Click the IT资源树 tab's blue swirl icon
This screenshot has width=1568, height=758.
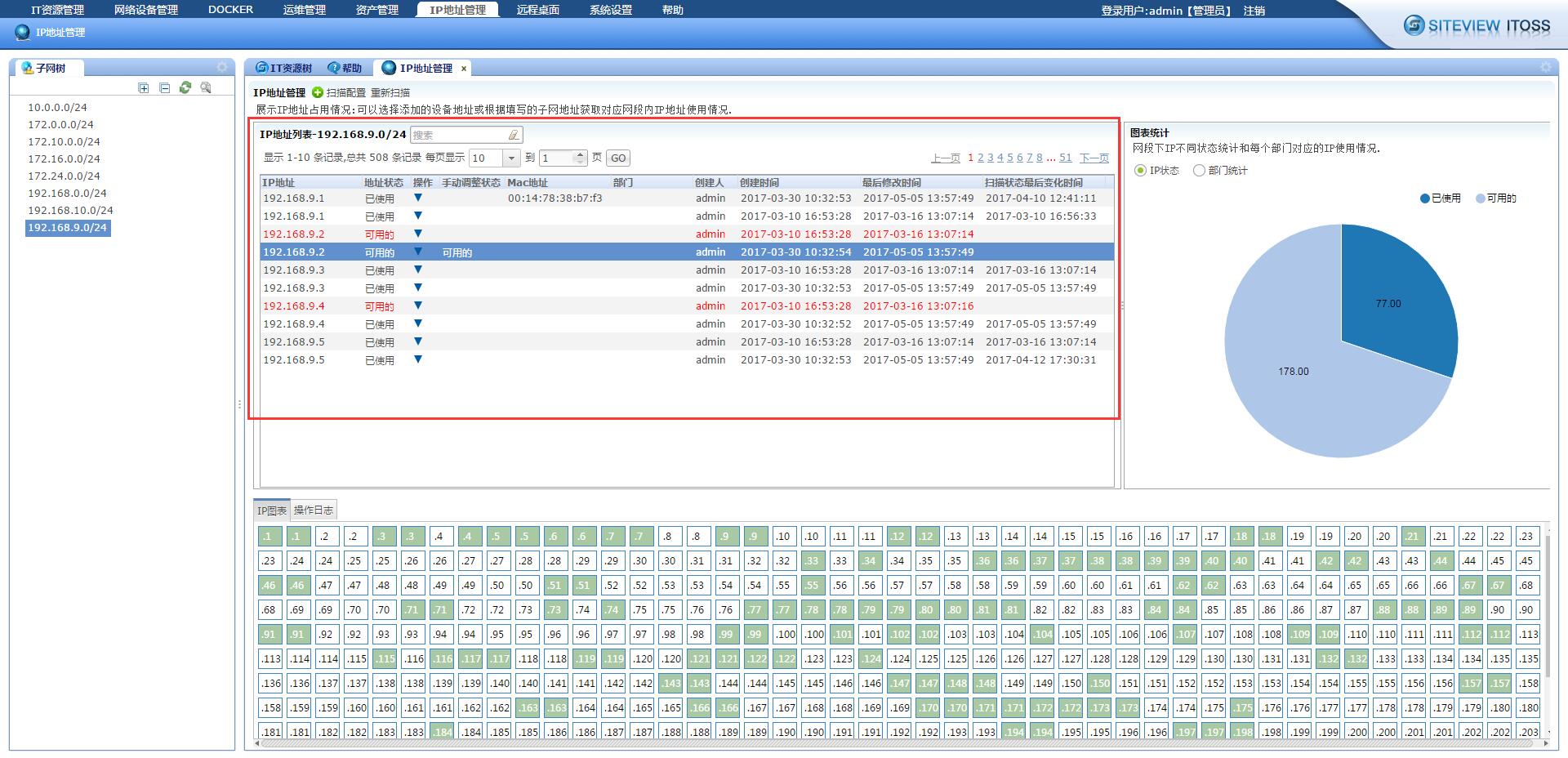pyautogui.click(x=261, y=68)
